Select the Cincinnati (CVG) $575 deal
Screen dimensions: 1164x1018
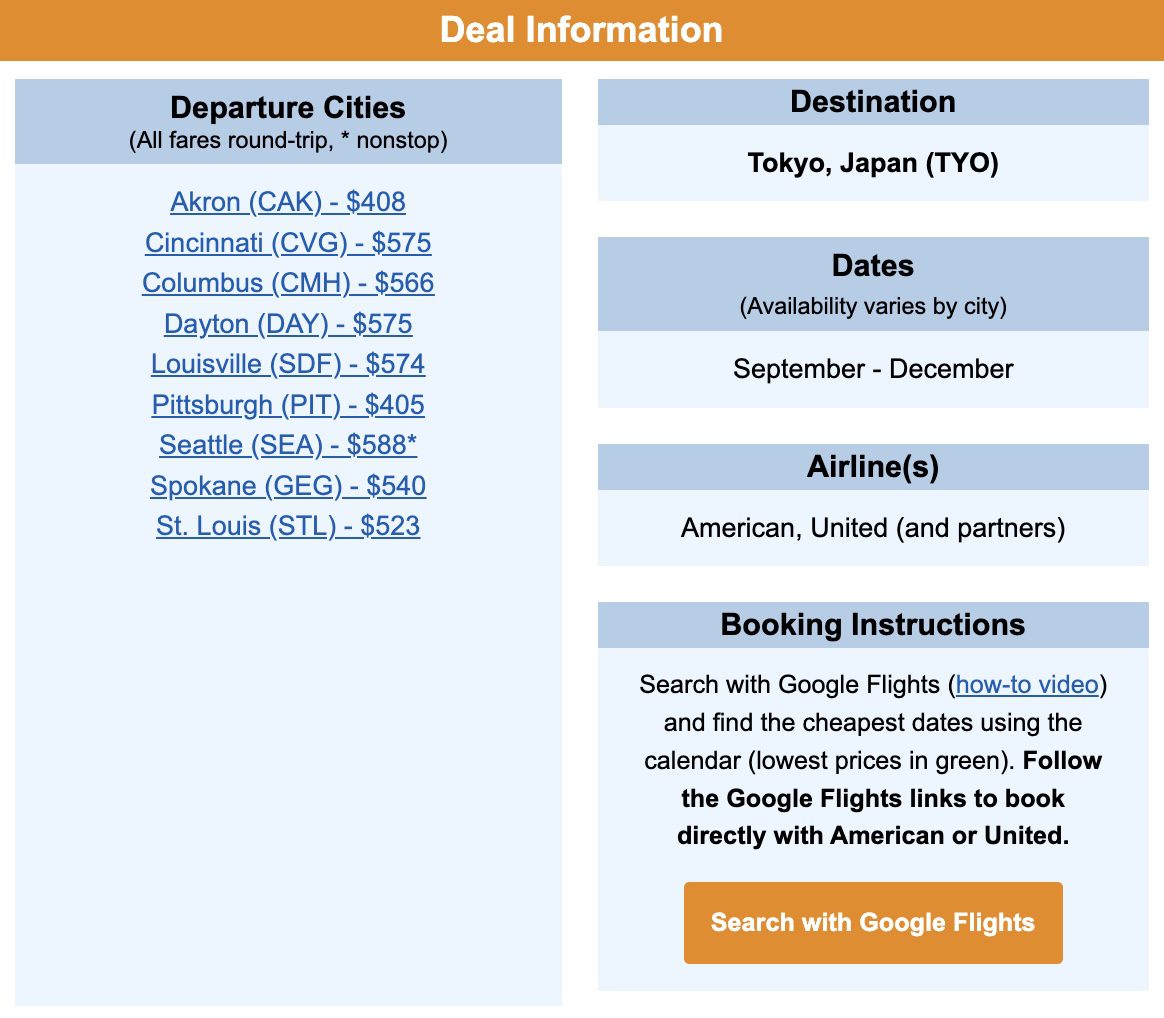coord(288,243)
